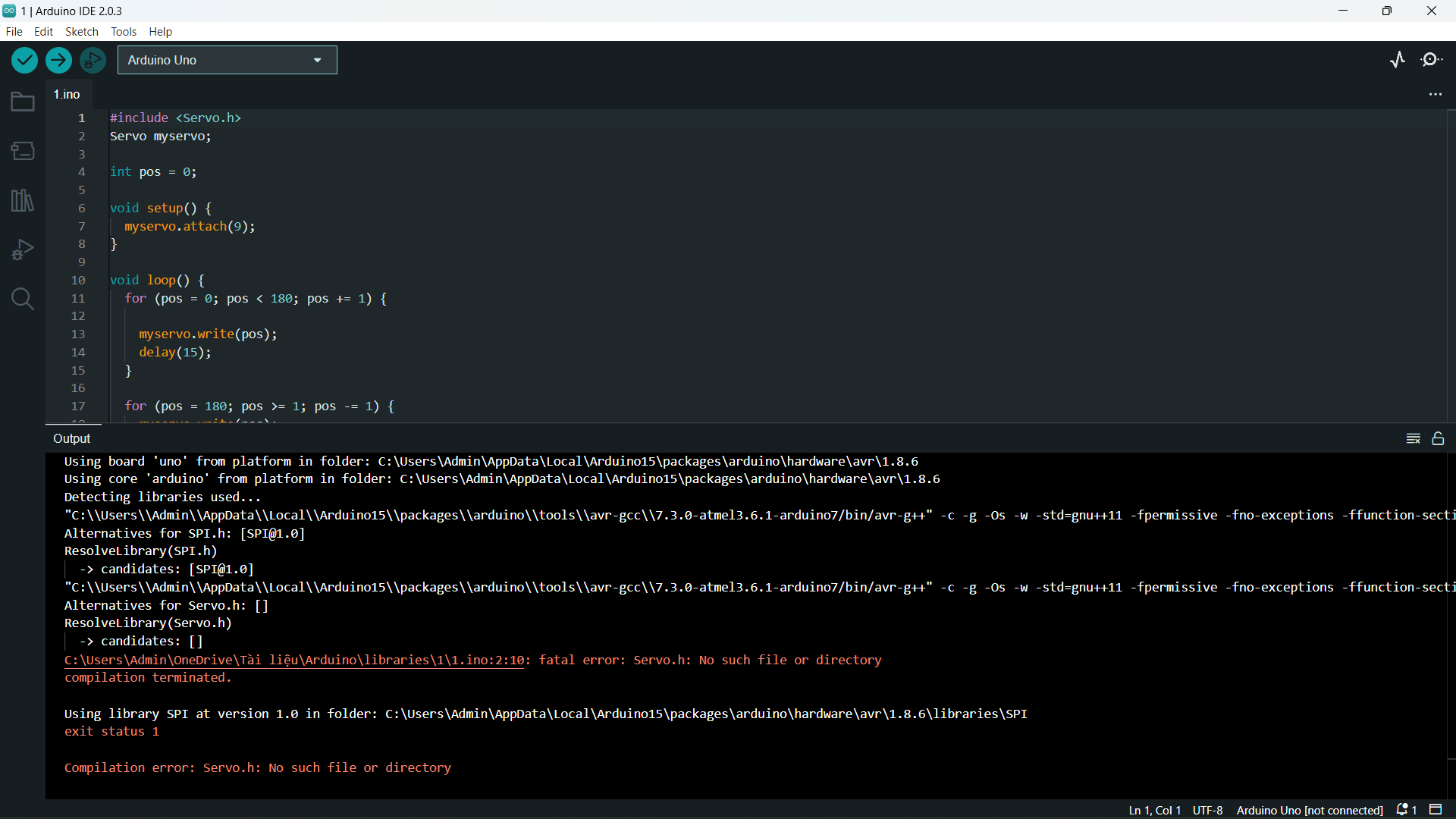Toggle the bottom panel in status bar

click(1436, 810)
